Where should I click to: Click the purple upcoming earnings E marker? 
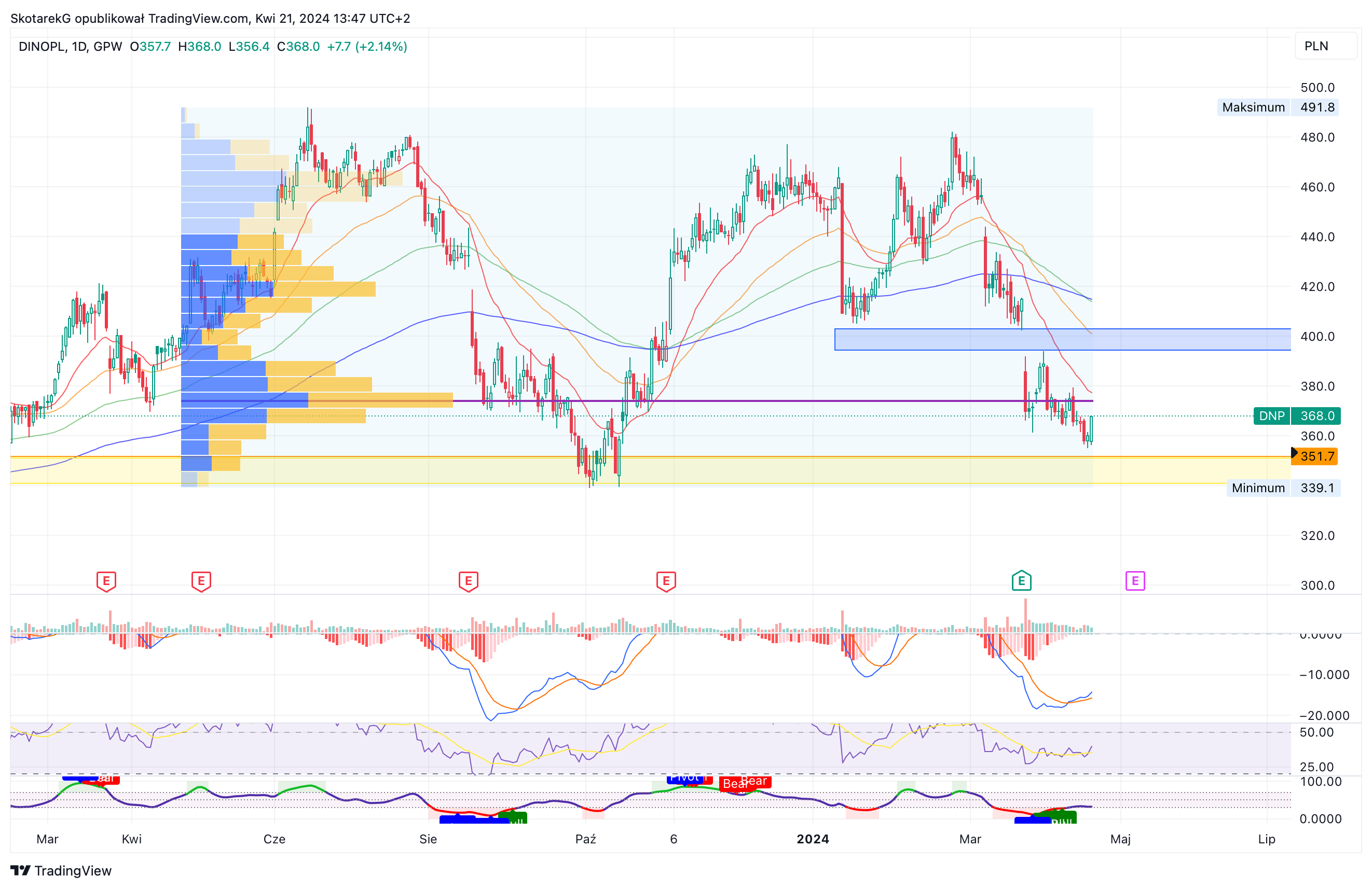[1134, 581]
